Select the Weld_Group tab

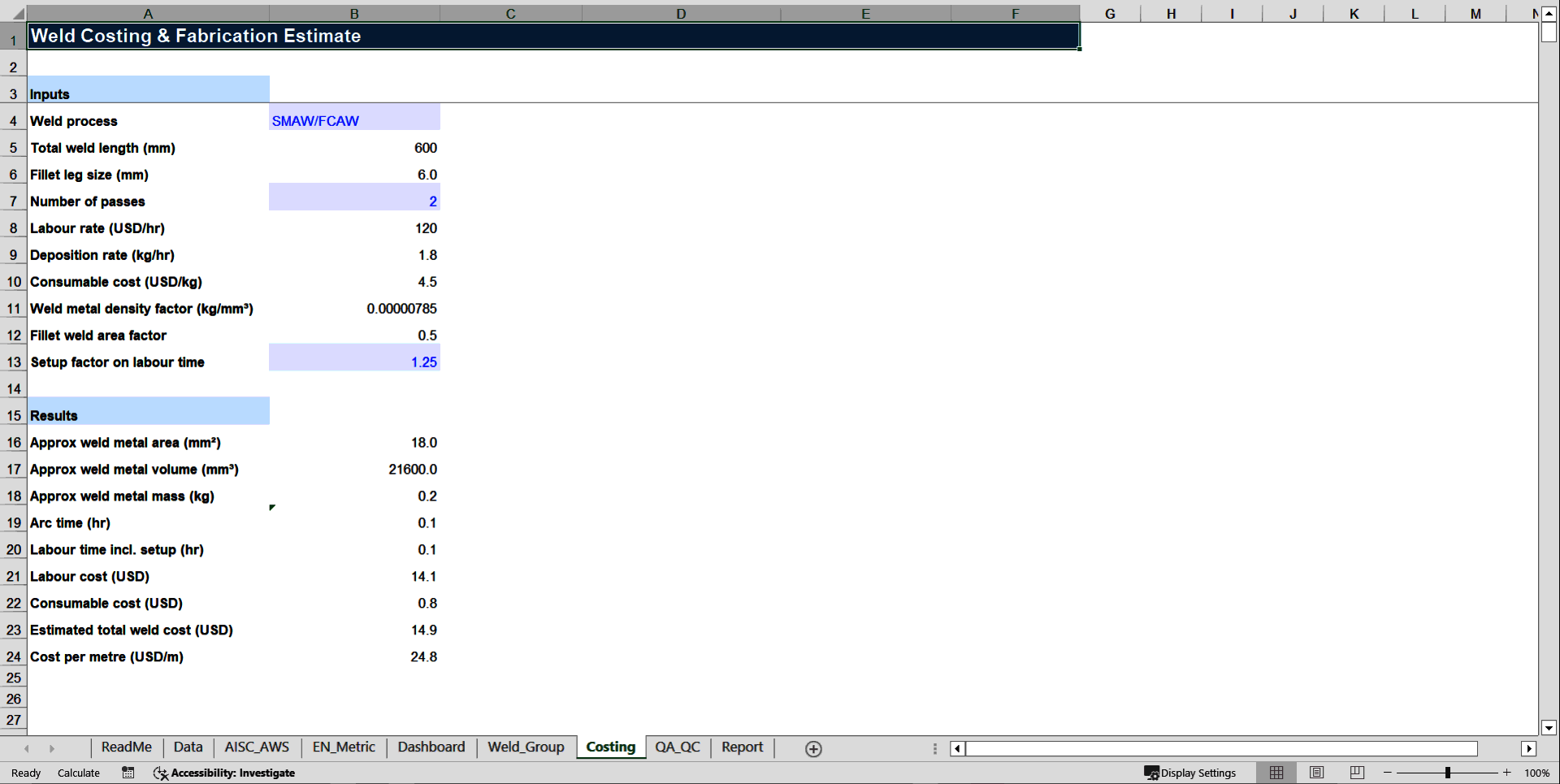526,747
